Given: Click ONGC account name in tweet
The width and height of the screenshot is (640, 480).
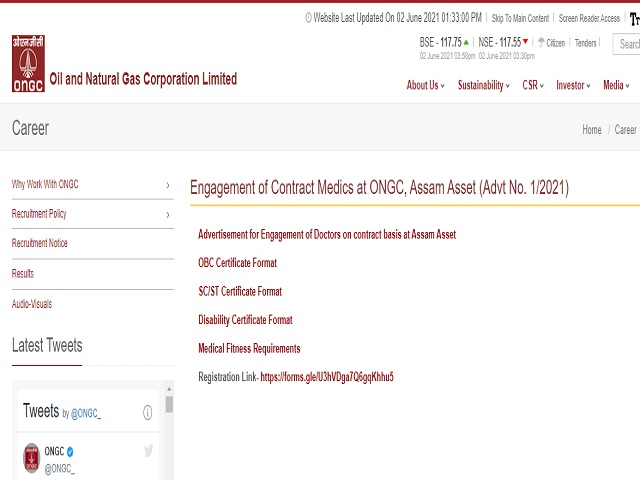Looking at the screenshot, I should (x=54, y=451).
